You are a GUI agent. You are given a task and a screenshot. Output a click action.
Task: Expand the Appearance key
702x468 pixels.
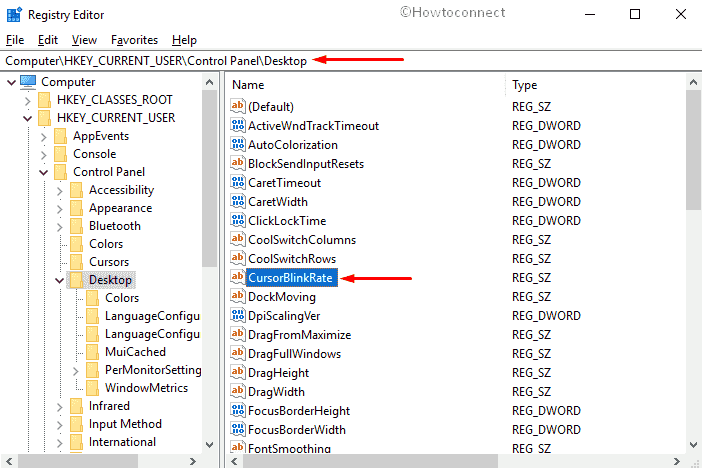tap(60, 209)
